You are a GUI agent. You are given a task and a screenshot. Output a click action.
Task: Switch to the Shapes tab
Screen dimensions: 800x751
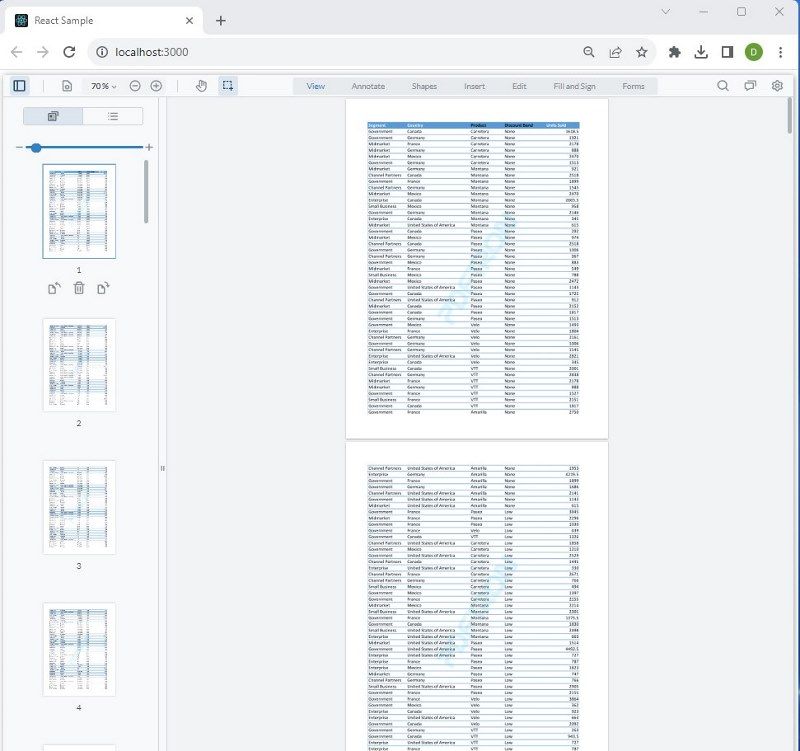pos(424,86)
